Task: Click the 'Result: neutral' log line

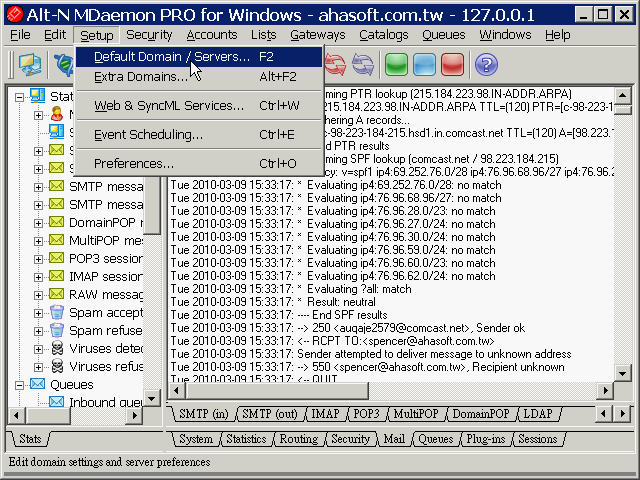Action: click(x=273, y=302)
